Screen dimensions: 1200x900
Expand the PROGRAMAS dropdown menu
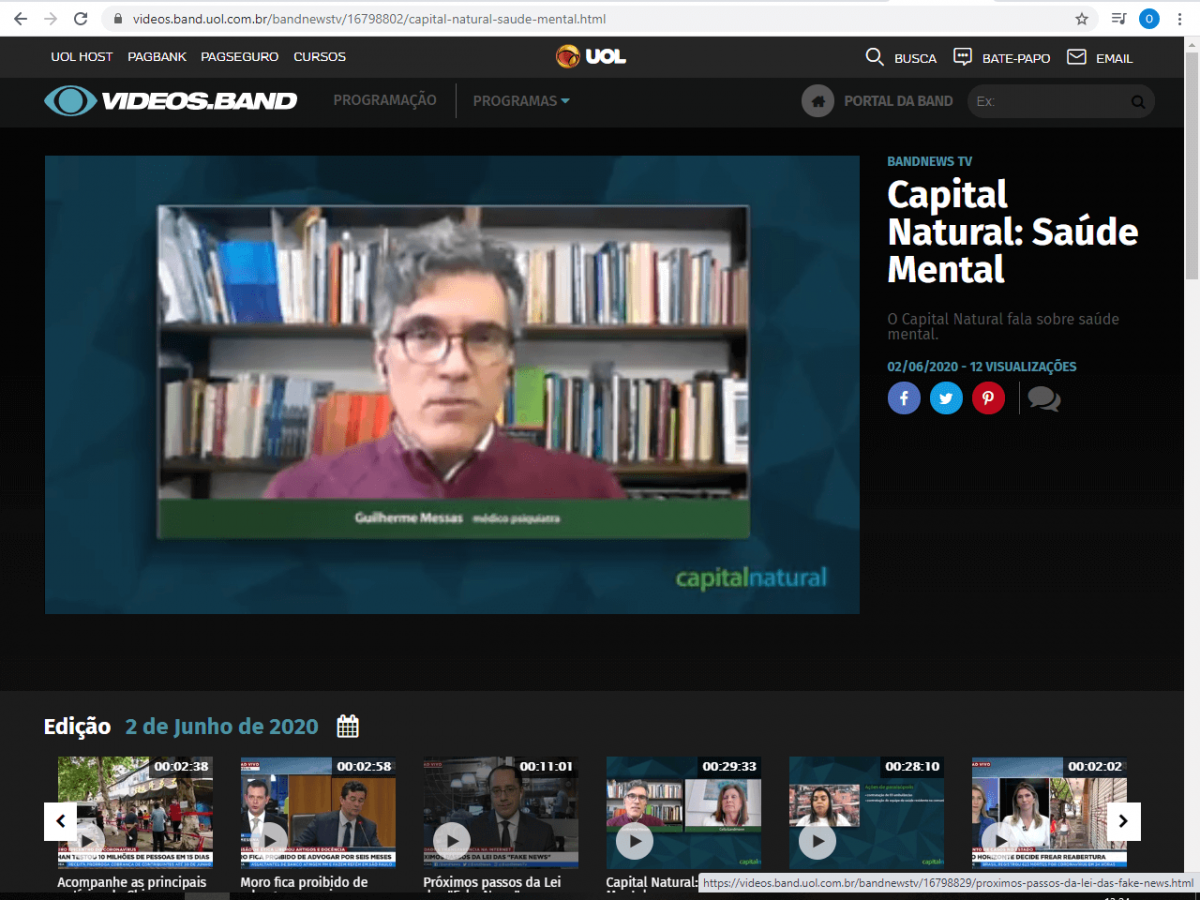tap(521, 101)
